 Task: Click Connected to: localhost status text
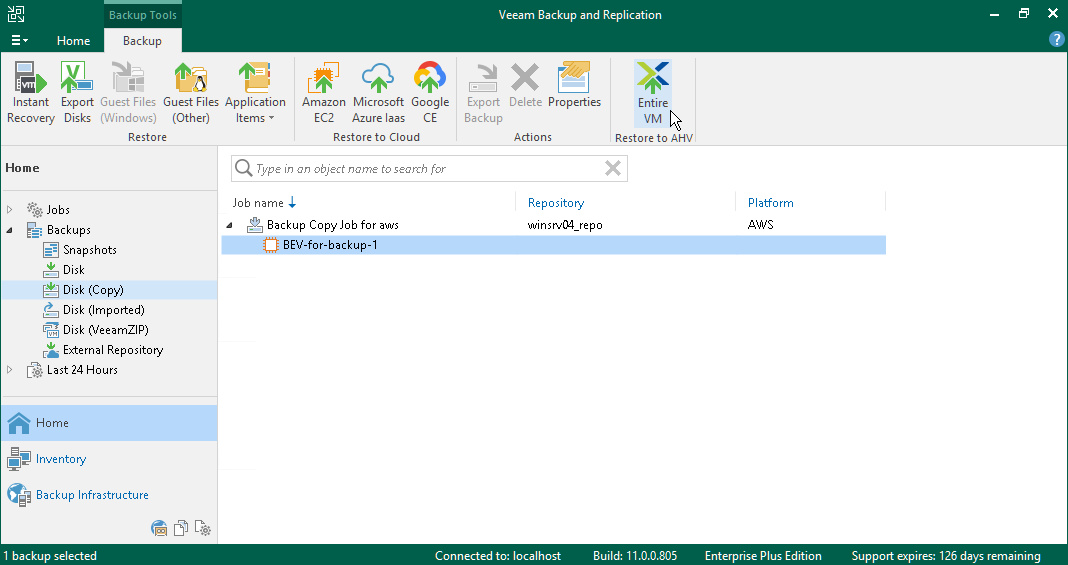[x=498, y=556]
